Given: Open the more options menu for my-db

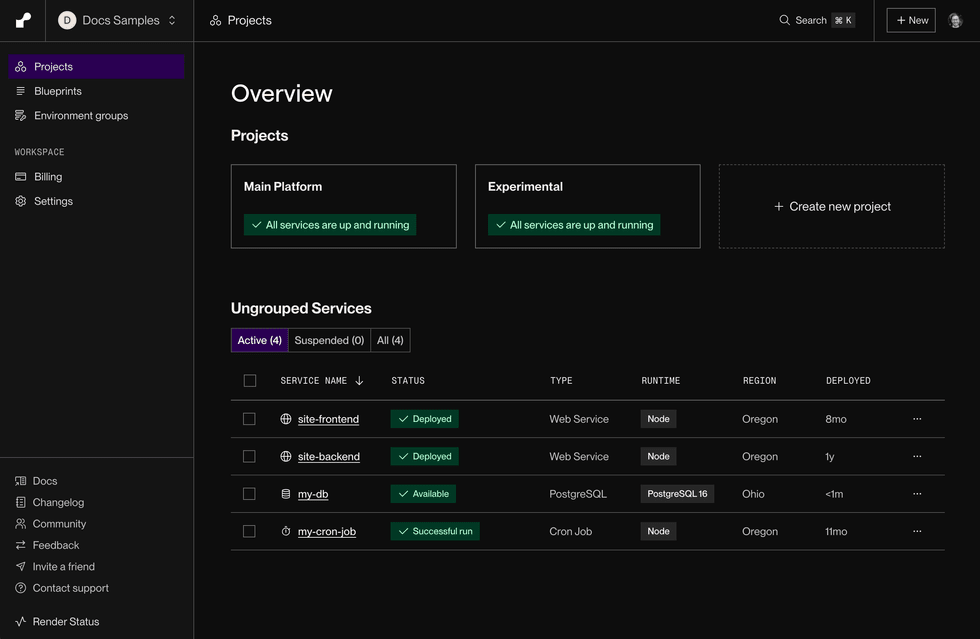Looking at the screenshot, I should pyautogui.click(x=917, y=494).
